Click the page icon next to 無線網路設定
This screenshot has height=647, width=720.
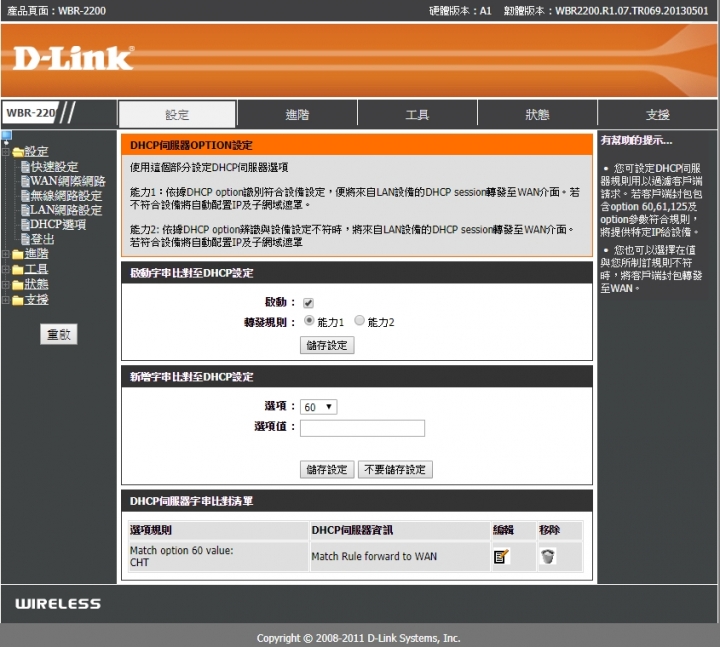point(26,196)
